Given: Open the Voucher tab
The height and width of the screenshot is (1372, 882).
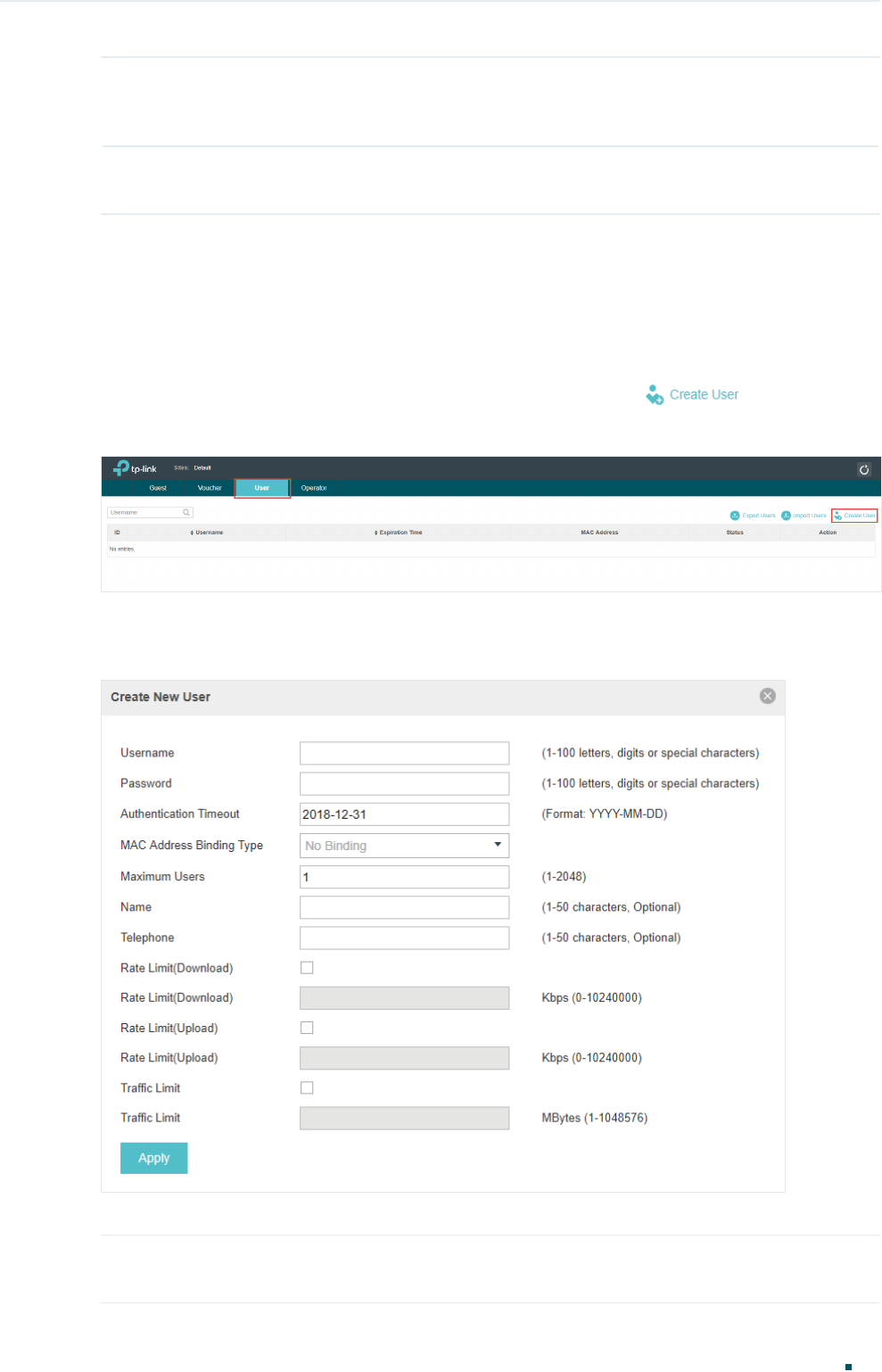Looking at the screenshot, I should click(x=210, y=488).
